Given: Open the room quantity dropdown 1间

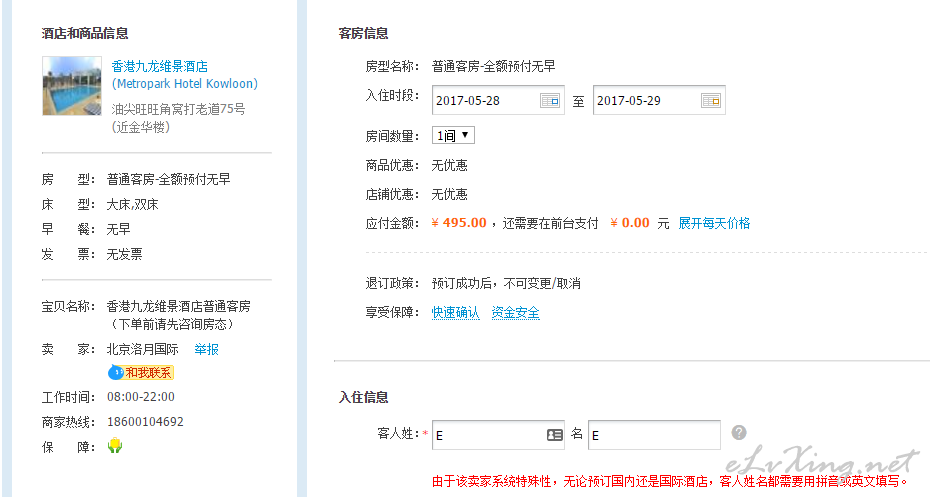Looking at the screenshot, I should [453, 135].
